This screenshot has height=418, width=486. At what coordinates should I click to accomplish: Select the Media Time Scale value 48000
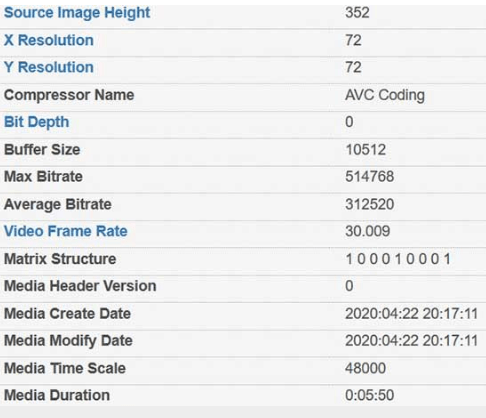click(x=366, y=368)
